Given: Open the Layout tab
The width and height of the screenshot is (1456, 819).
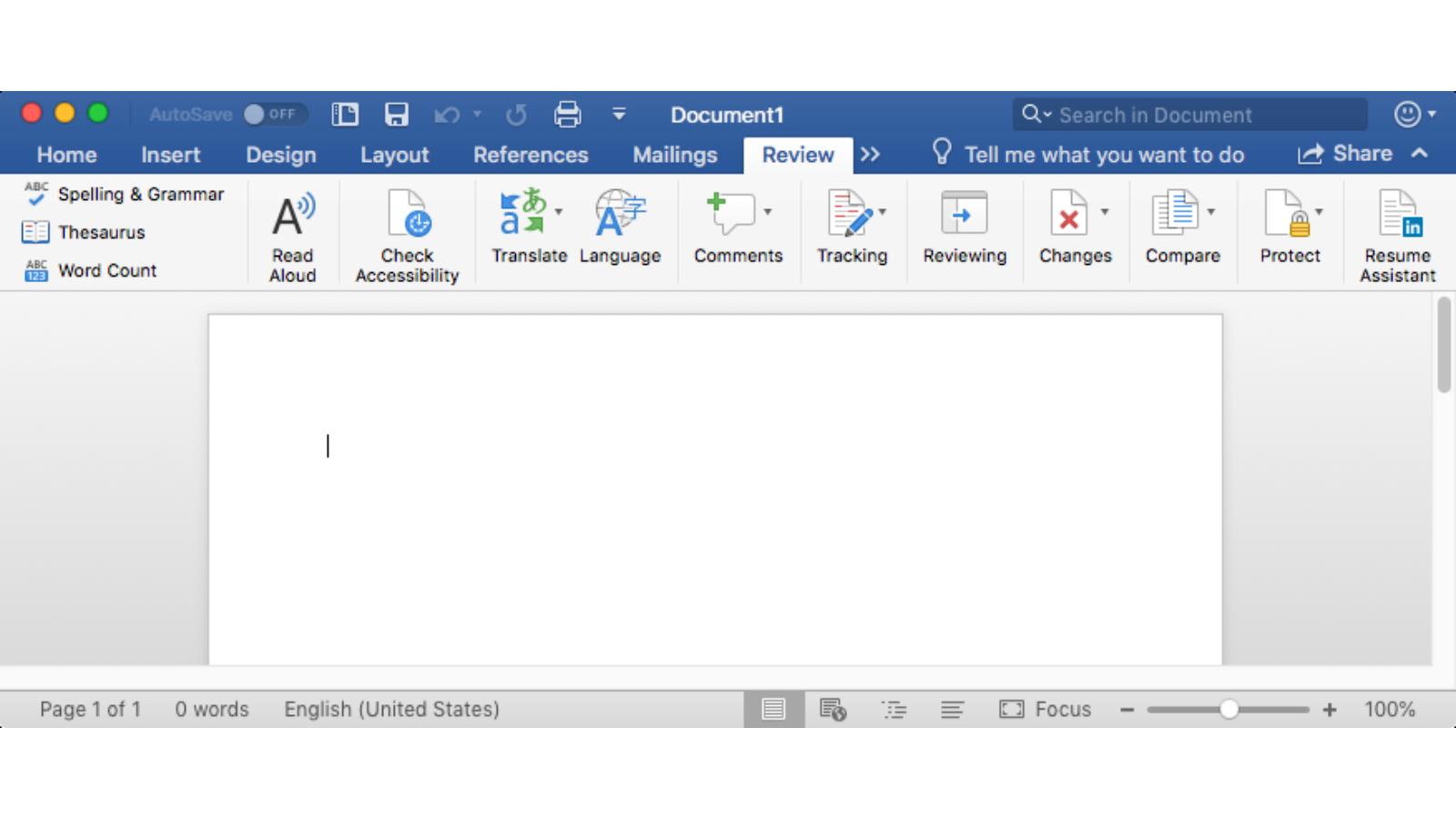Looking at the screenshot, I should click(x=394, y=155).
